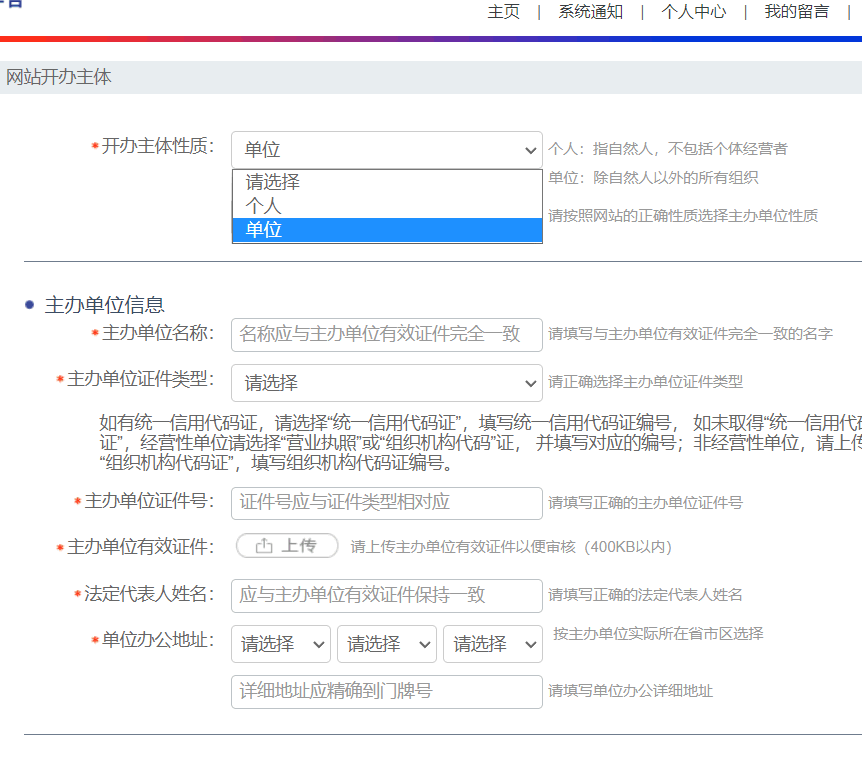Open the third 单位办公地址 district dropdown
Image resolution: width=862 pixels, height=767 pixels.
[x=492, y=645]
